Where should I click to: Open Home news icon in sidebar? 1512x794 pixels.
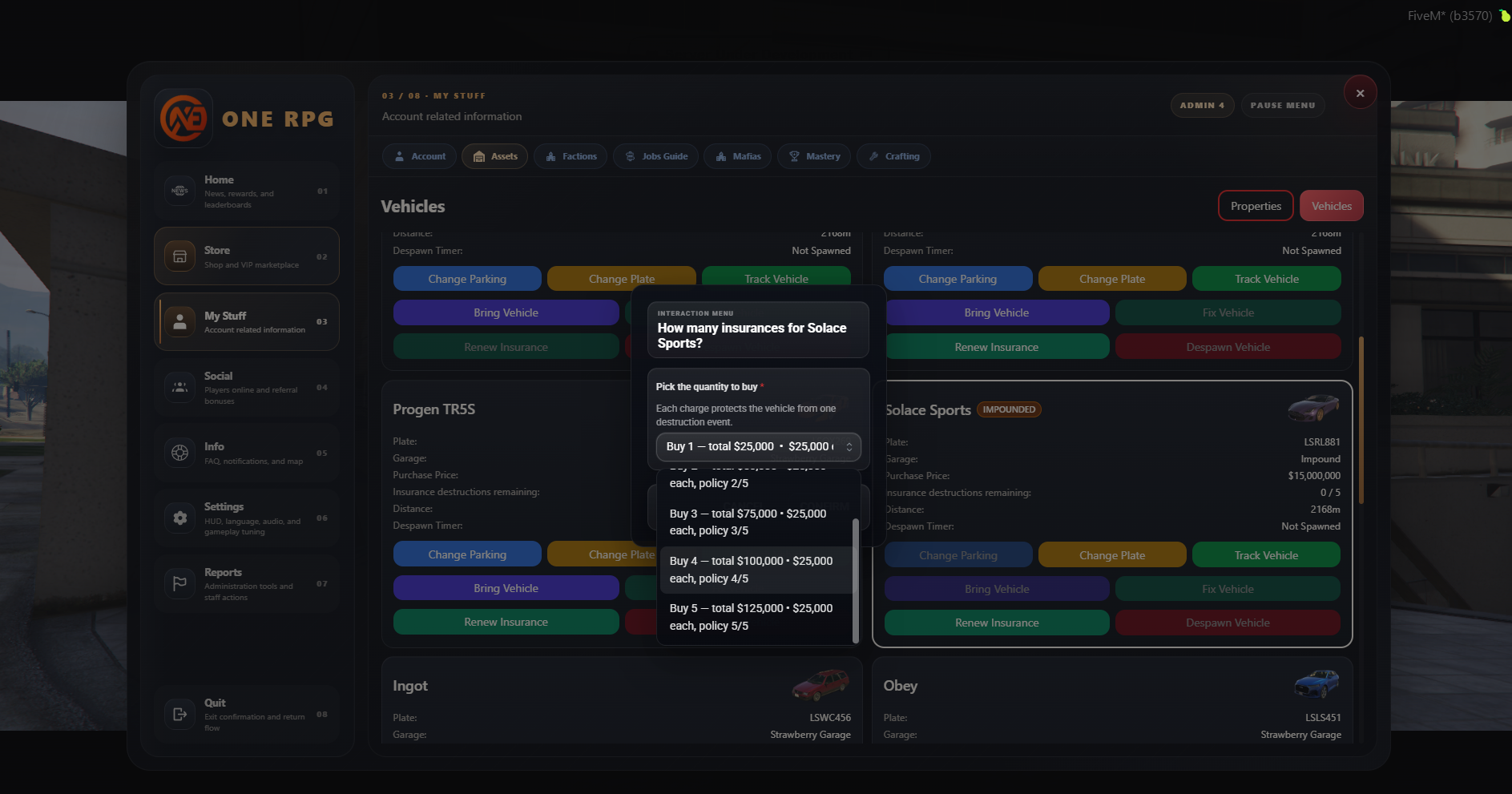point(179,191)
